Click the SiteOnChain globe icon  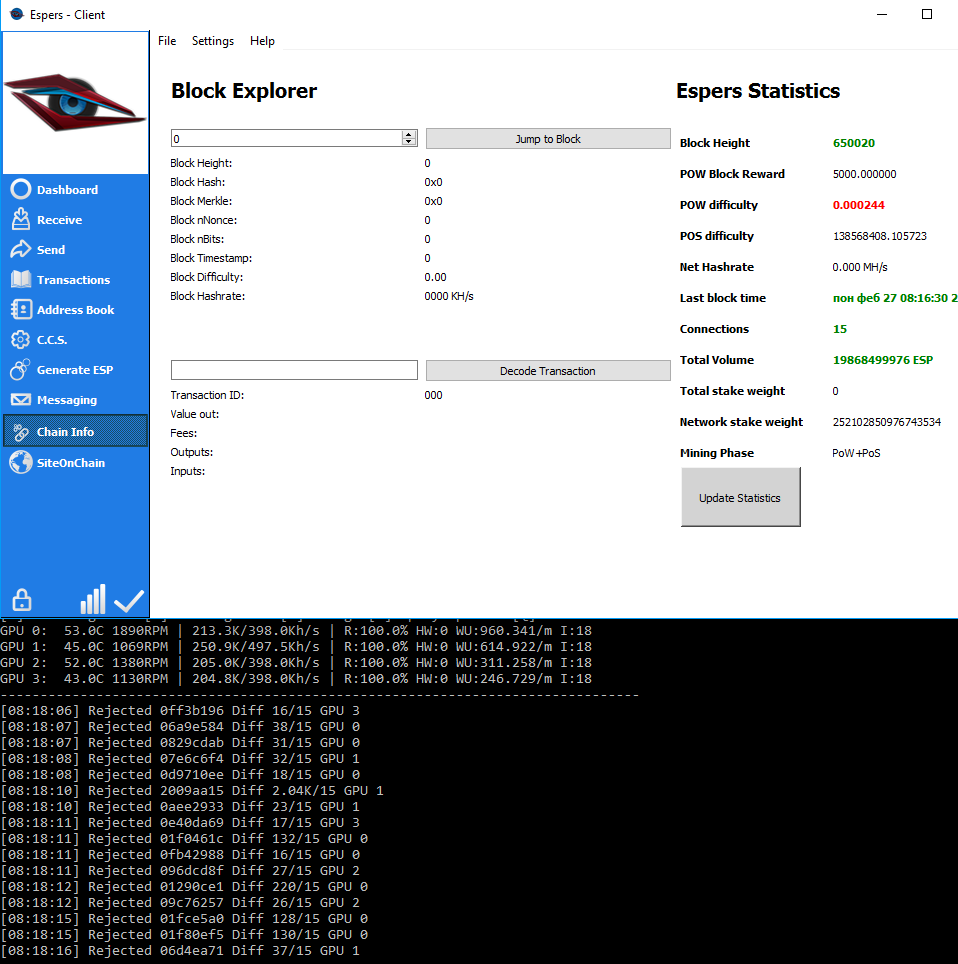[21, 462]
